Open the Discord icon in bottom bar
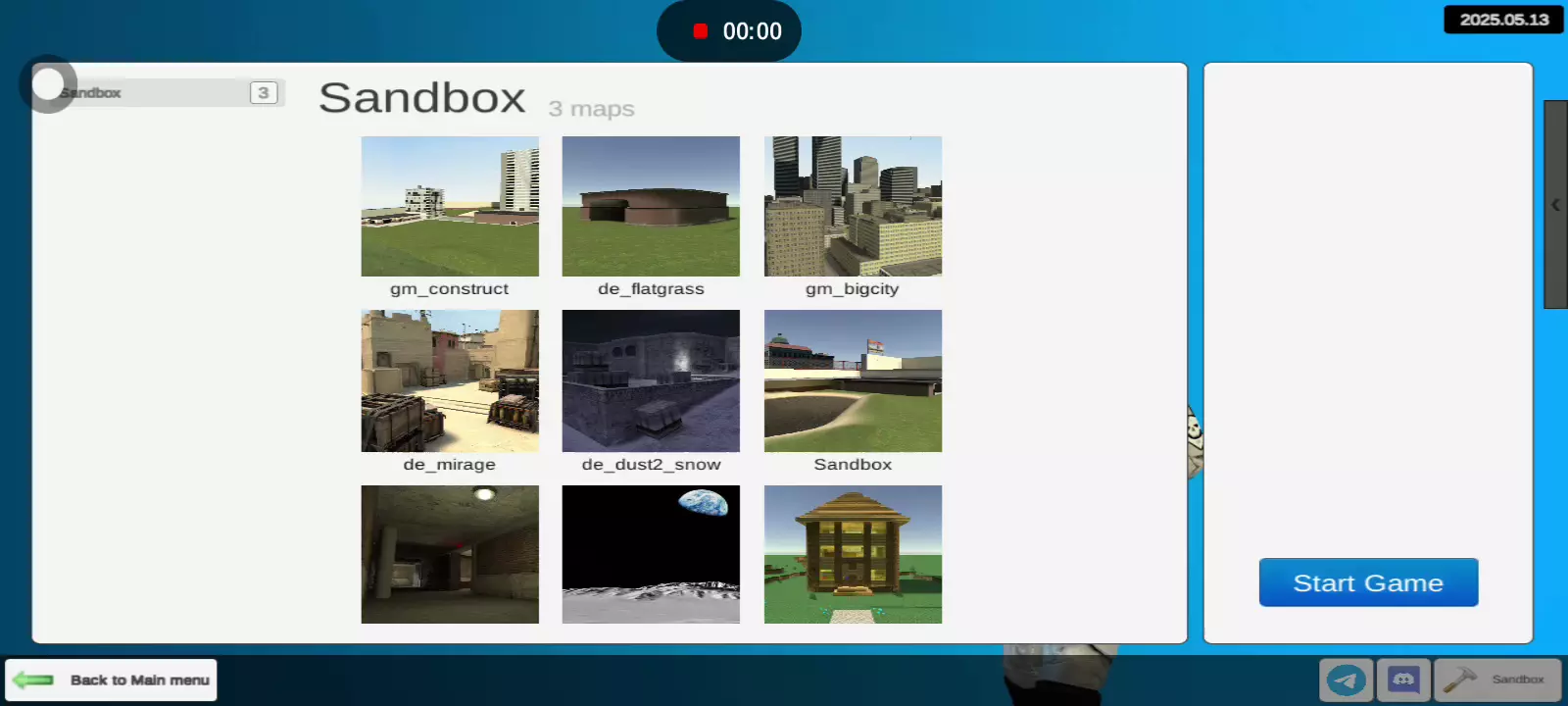 [1403, 680]
